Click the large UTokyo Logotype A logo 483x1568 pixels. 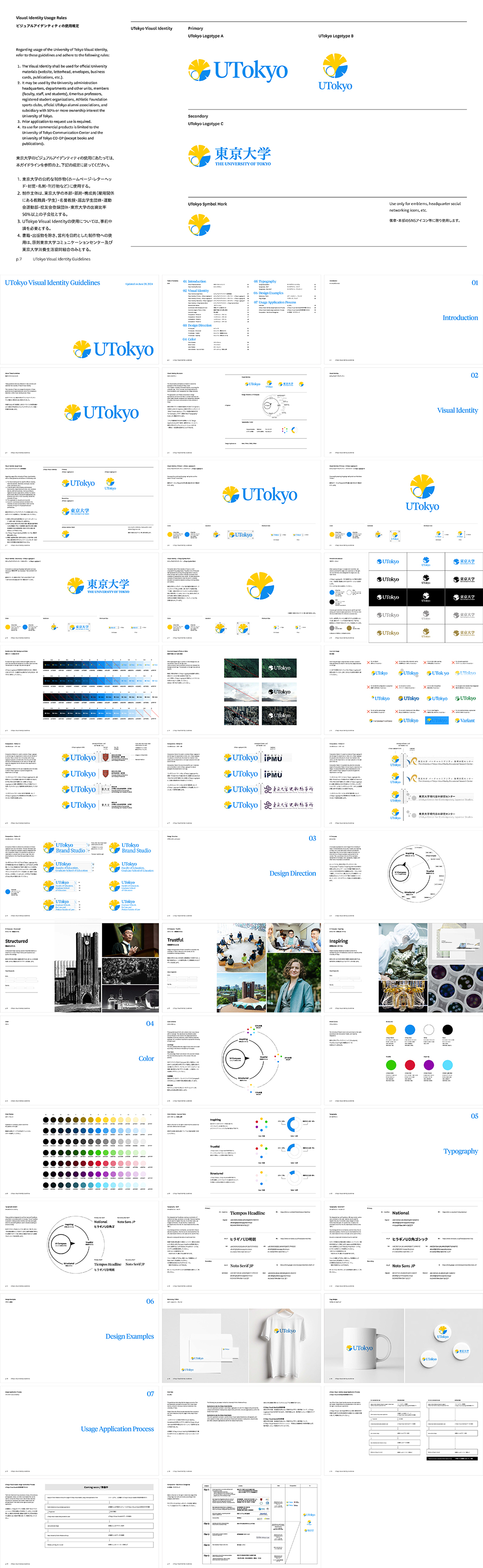pos(237,71)
